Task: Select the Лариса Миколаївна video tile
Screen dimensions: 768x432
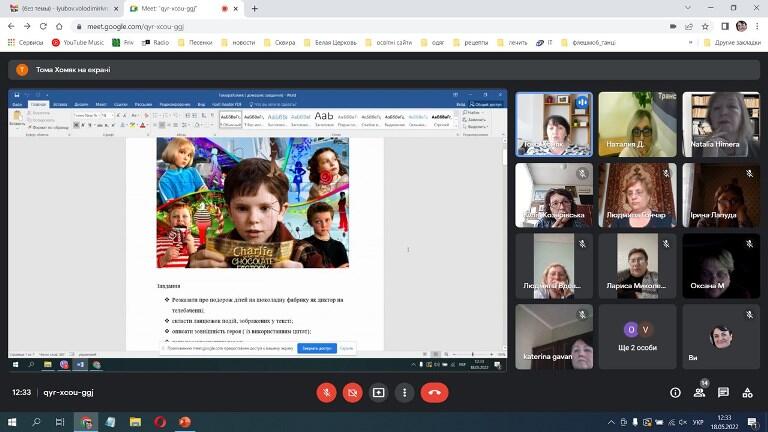Action: (637, 266)
